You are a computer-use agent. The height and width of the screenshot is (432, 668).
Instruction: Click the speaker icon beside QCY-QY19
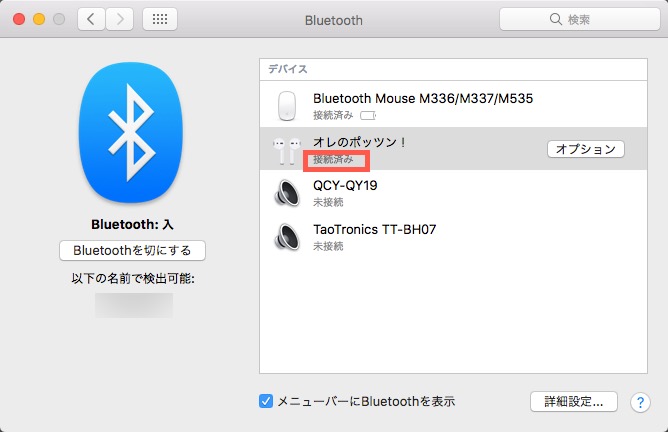[x=287, y=193]
